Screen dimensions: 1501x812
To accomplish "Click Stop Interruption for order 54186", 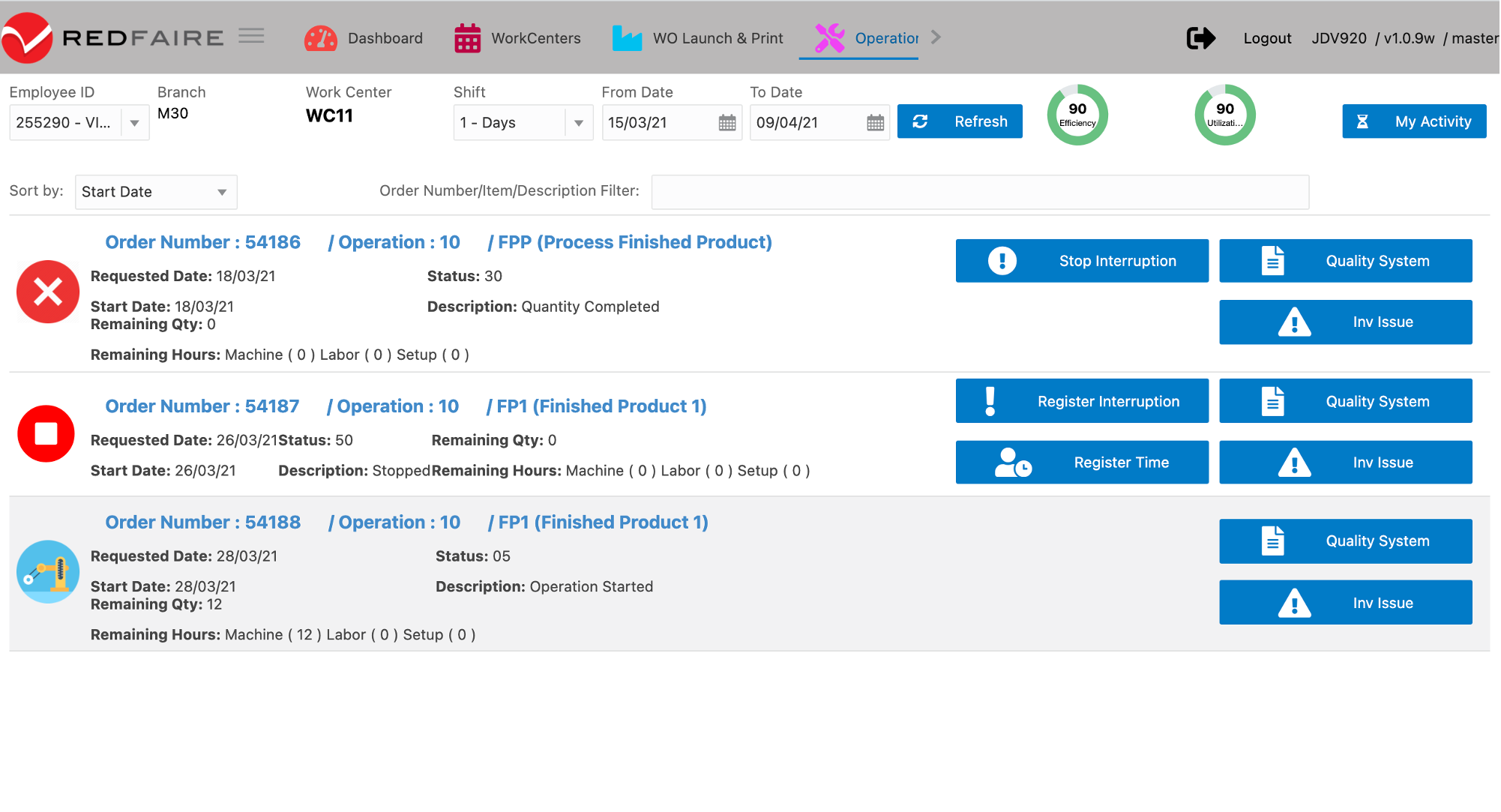I will point(1081,261).
